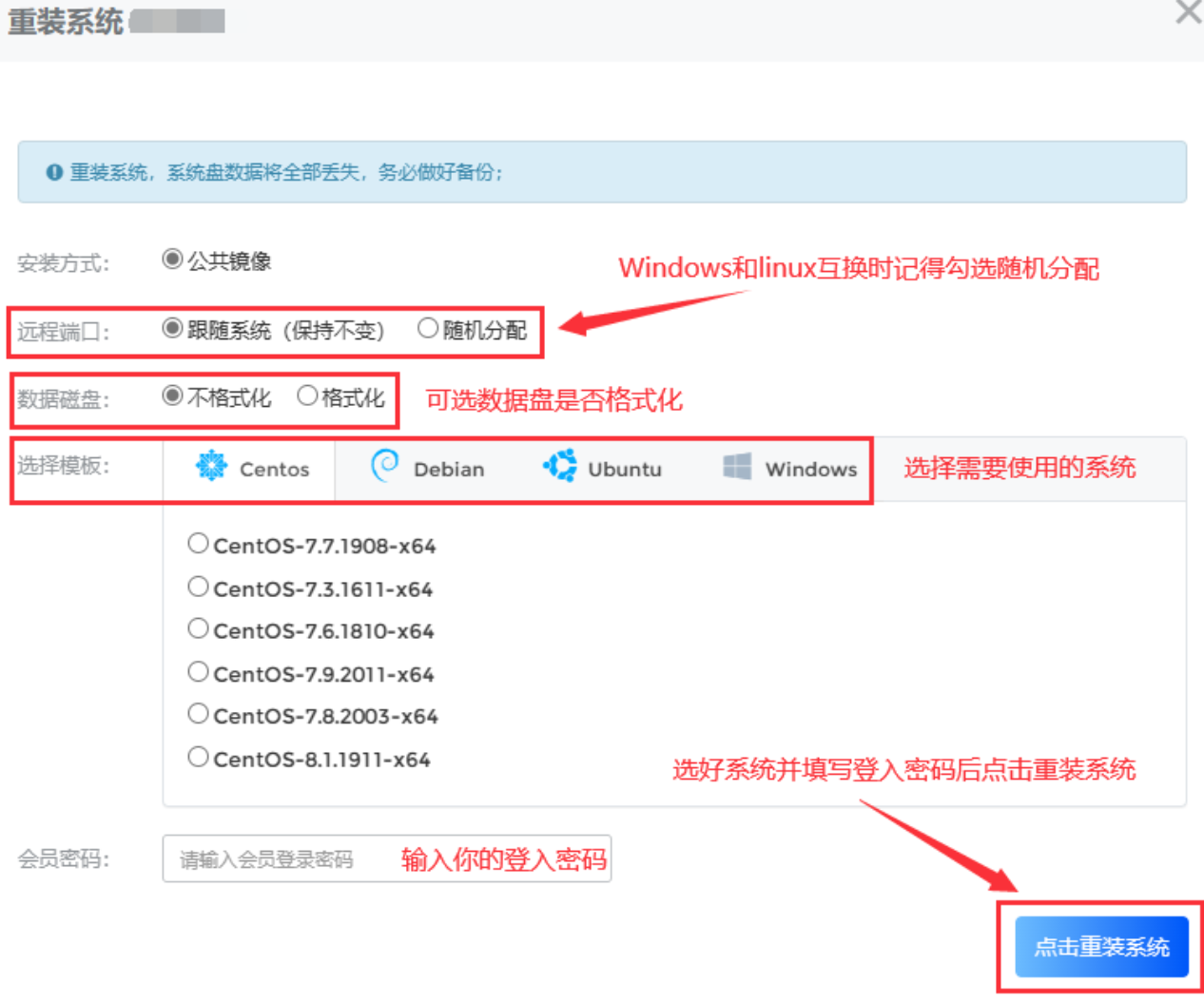
Task: Click the info icon in the warning banner
Action: tap(54, 172)
